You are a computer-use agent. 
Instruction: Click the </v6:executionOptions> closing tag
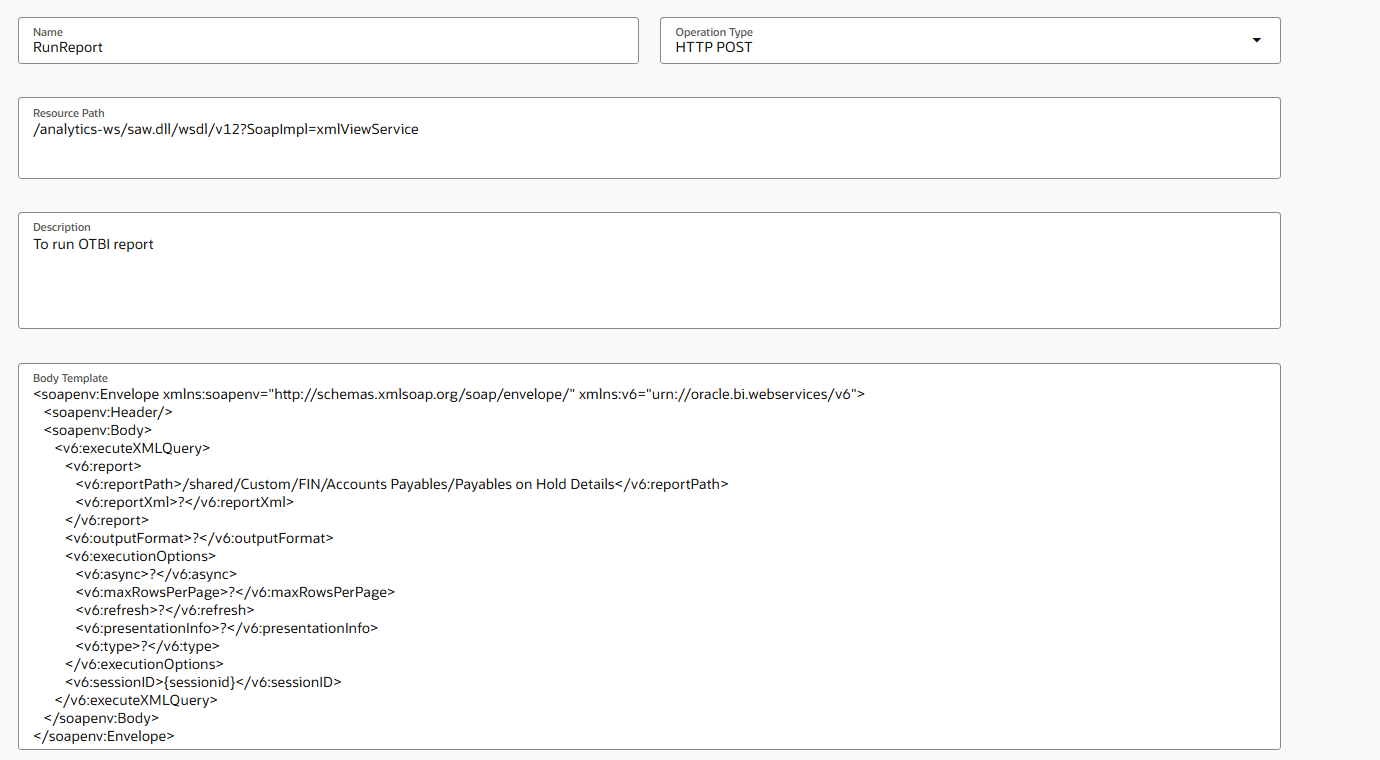[x=144, y=664]
